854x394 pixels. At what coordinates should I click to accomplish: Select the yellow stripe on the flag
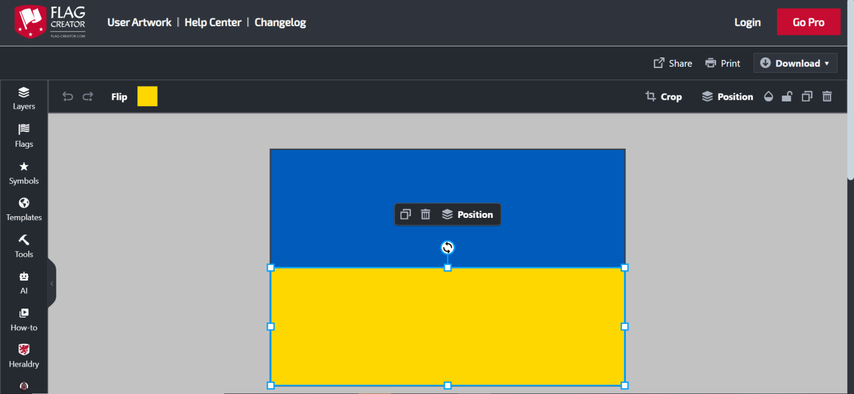pos(447,326)
